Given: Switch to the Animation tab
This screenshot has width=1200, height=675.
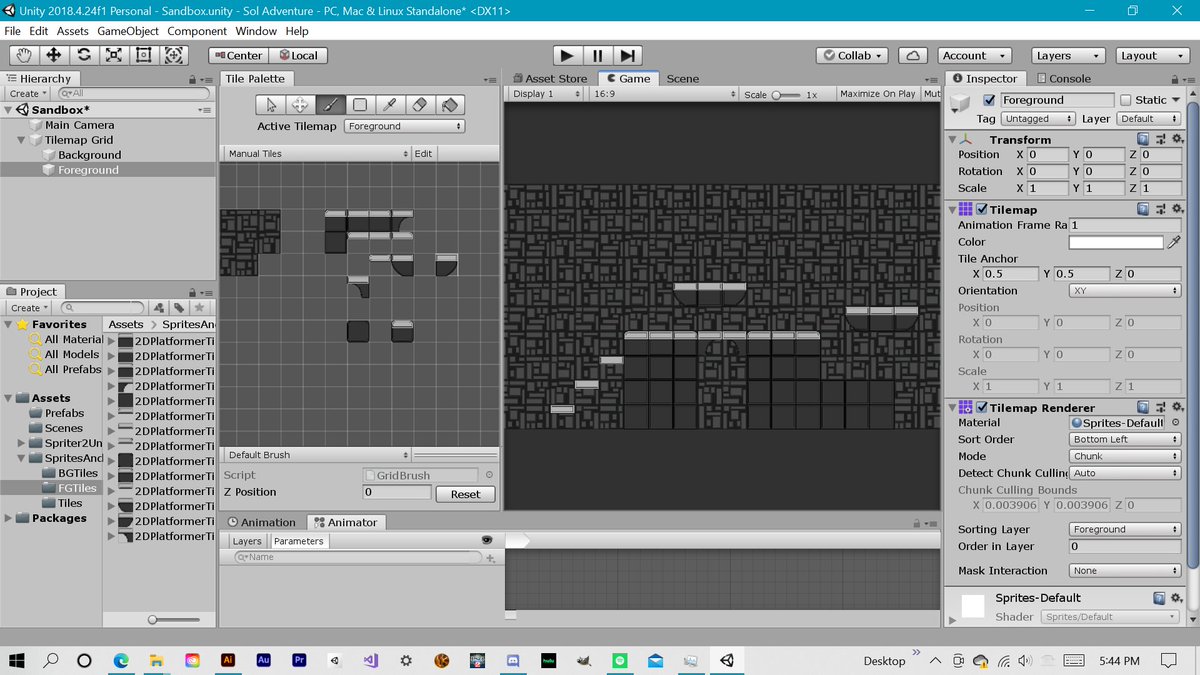Looking at the screenshot, I should (x=262, y=522).
